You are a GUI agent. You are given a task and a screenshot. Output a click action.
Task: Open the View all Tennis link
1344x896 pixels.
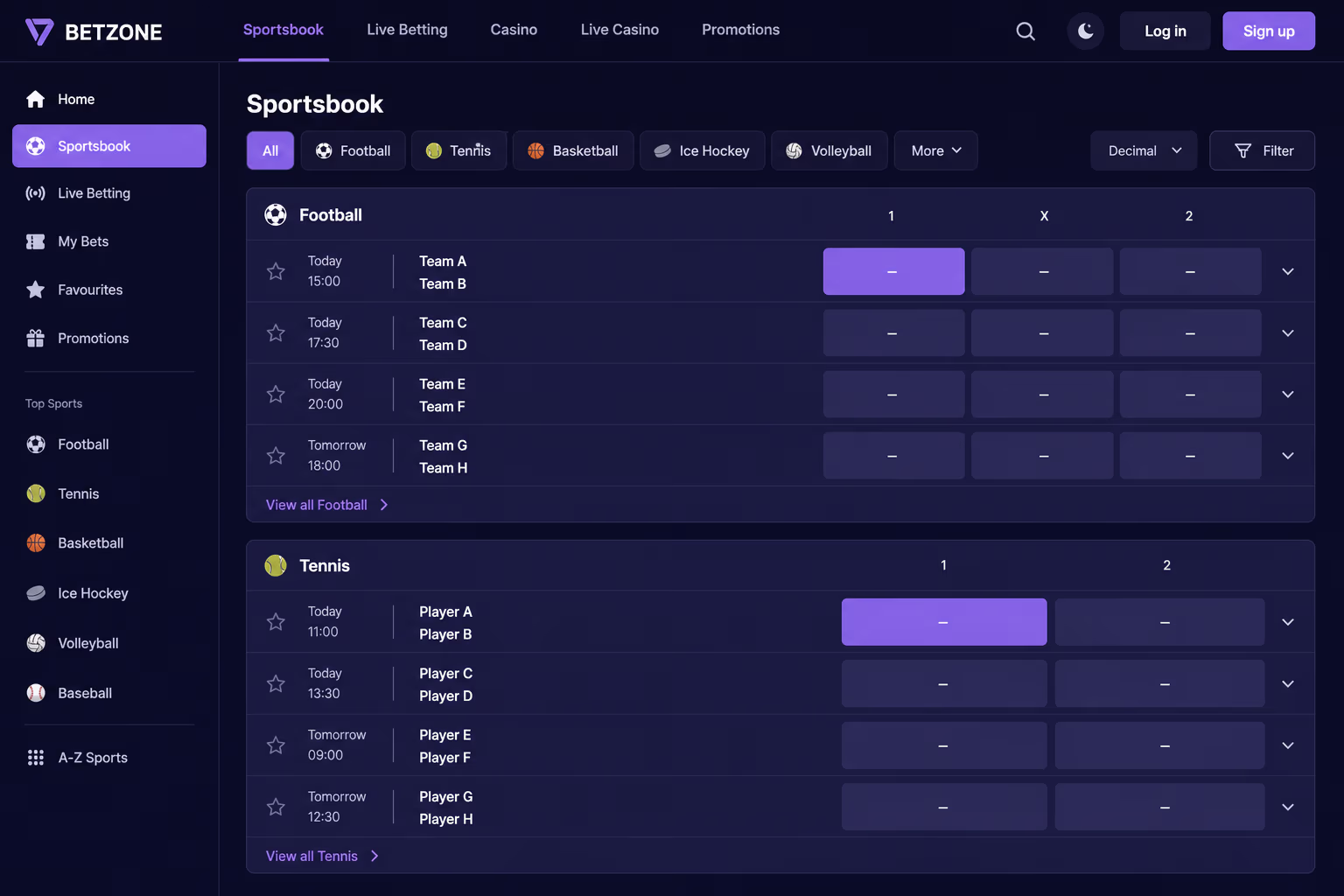pyautogui.click(x=322, y=856)
